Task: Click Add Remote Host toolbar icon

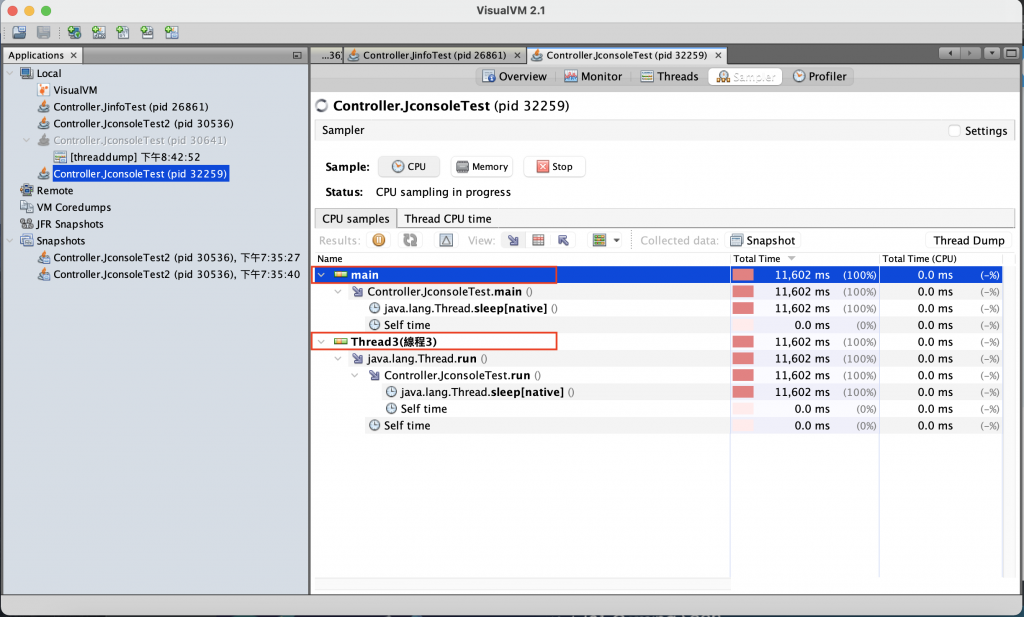Action: tap(74, 32)
